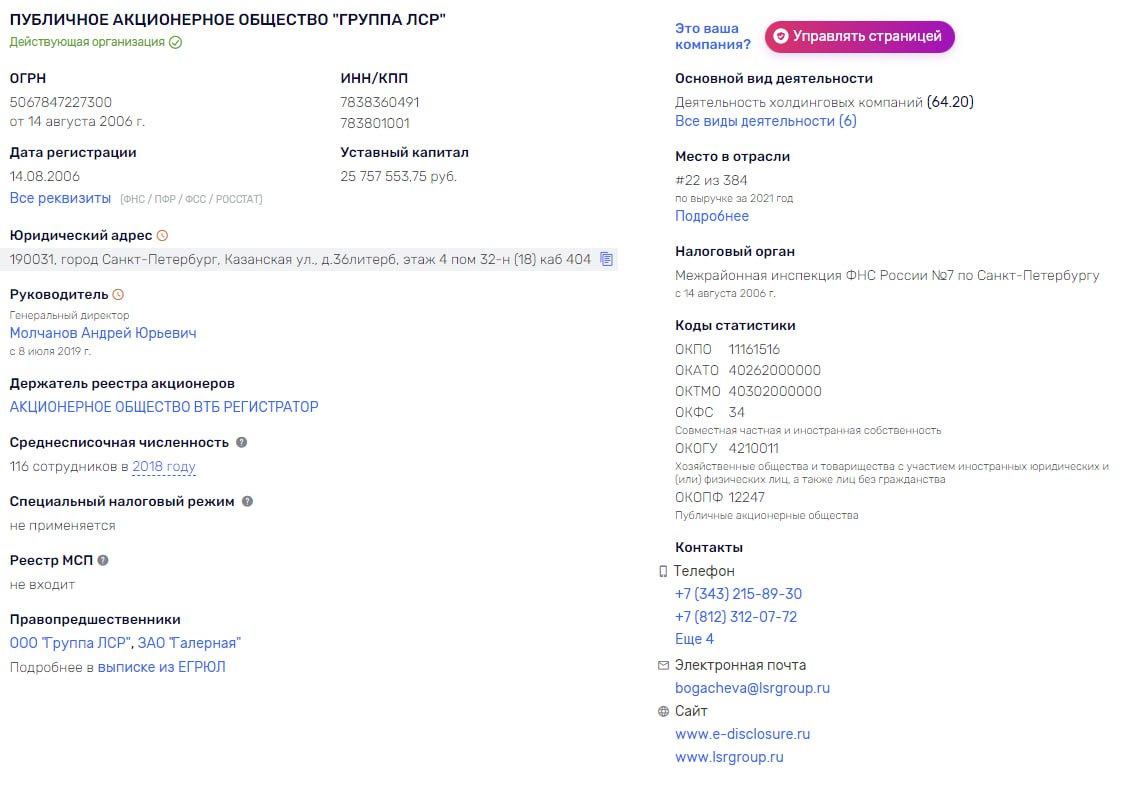Open predecessor ООО 'Группа ЛСР' link

70,643
